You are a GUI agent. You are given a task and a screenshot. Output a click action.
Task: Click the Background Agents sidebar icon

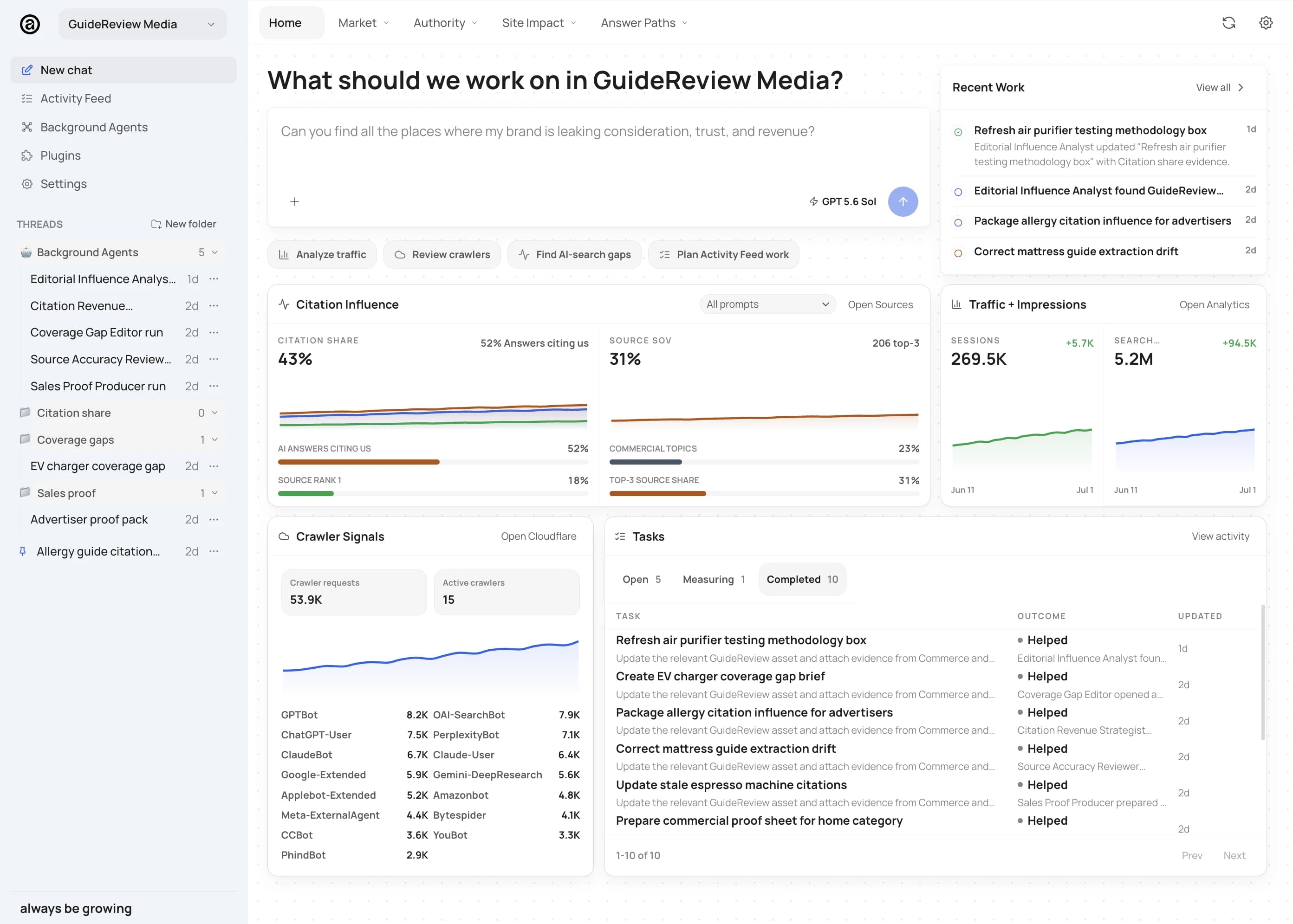click(x=27, y=127)
